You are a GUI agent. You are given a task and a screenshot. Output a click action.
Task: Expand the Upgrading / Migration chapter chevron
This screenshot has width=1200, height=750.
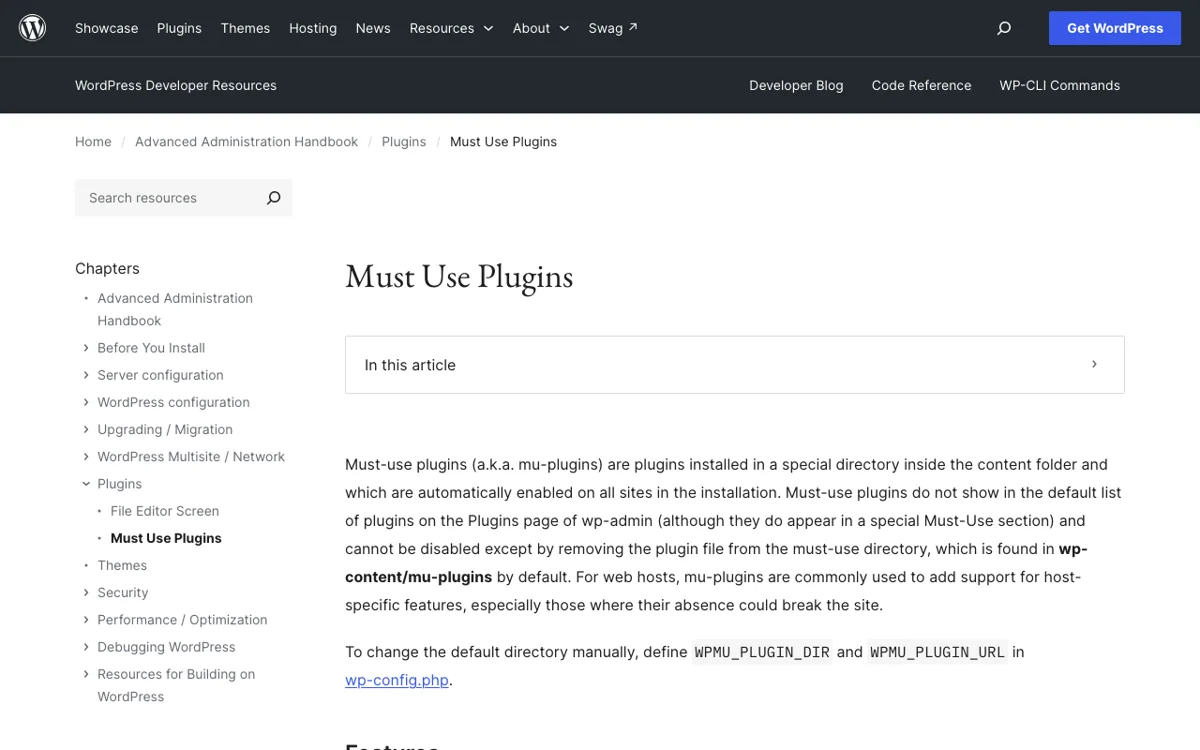pyautogui.click(x=86, y=429)
